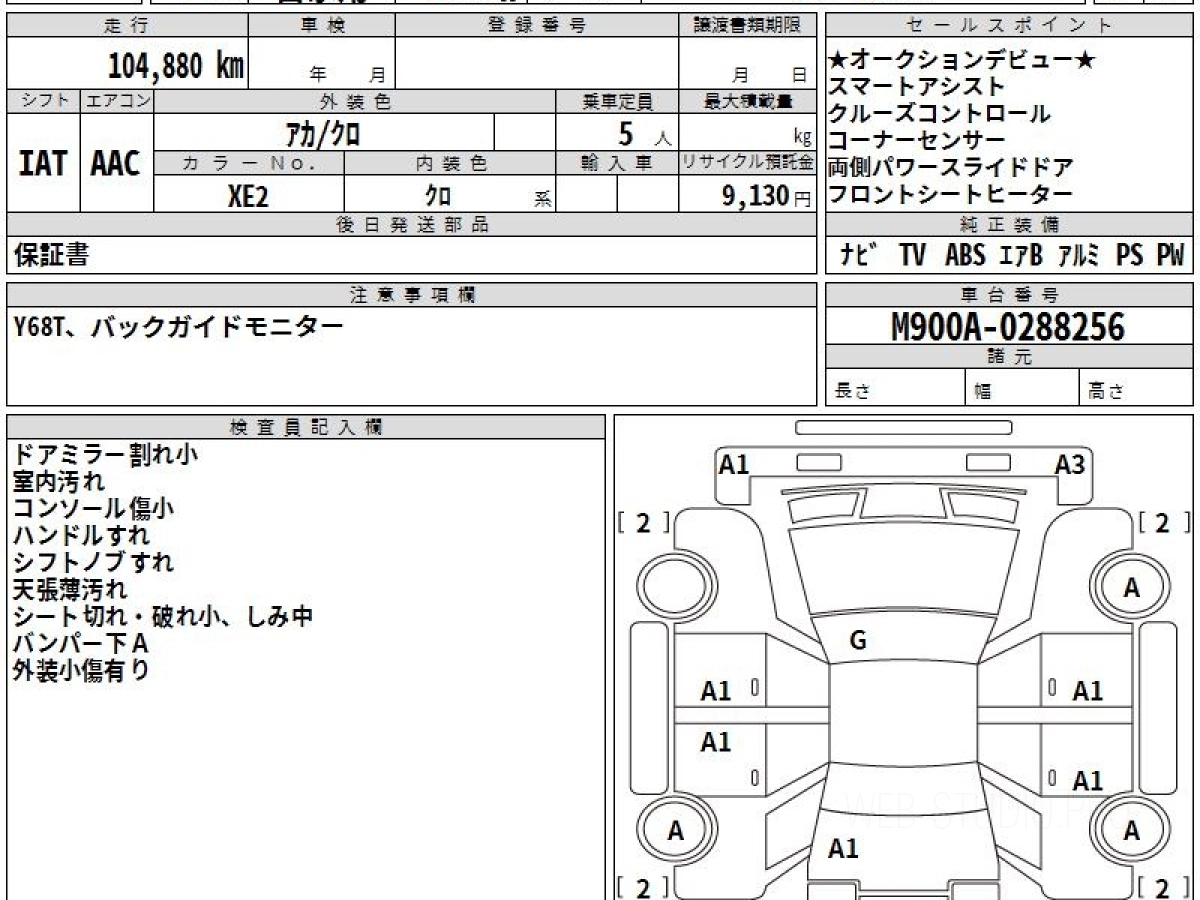Select the 検査員記入欄 header
The height and width of the screenshot is (900, 1200).
point(306,426)
